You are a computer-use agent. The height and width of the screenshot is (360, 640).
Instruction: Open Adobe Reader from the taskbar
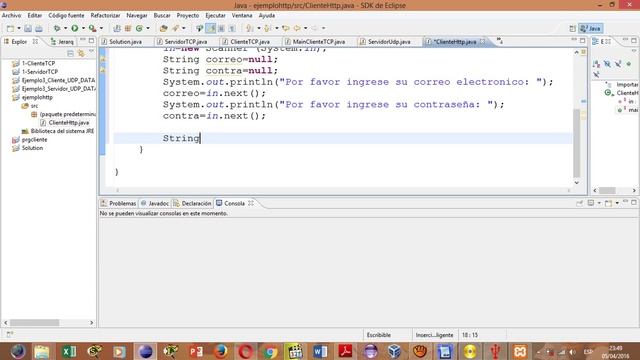pyautogui.click(x=345, y=351)
